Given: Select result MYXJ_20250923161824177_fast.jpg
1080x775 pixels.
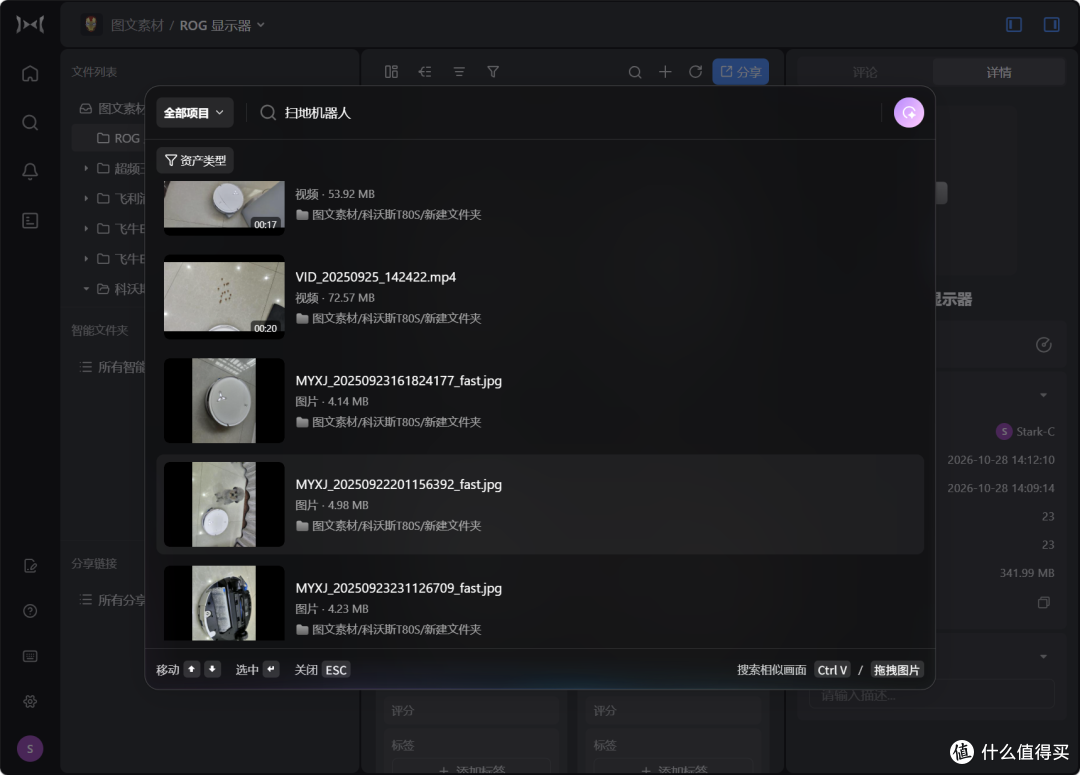Looking at the screenshot, I should pyautogui.click(x=539, y=400).
